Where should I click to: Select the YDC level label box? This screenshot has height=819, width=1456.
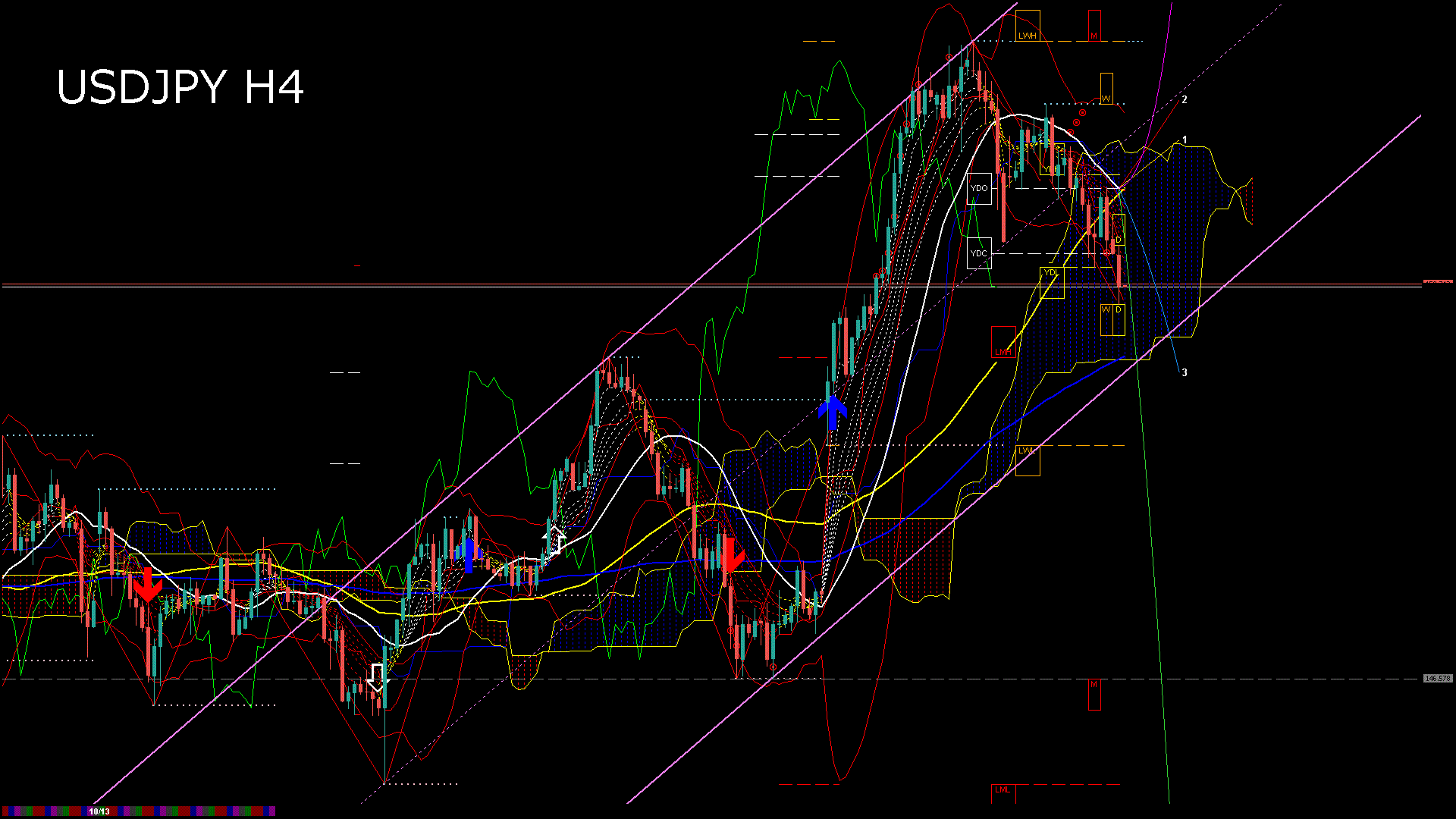979,253
